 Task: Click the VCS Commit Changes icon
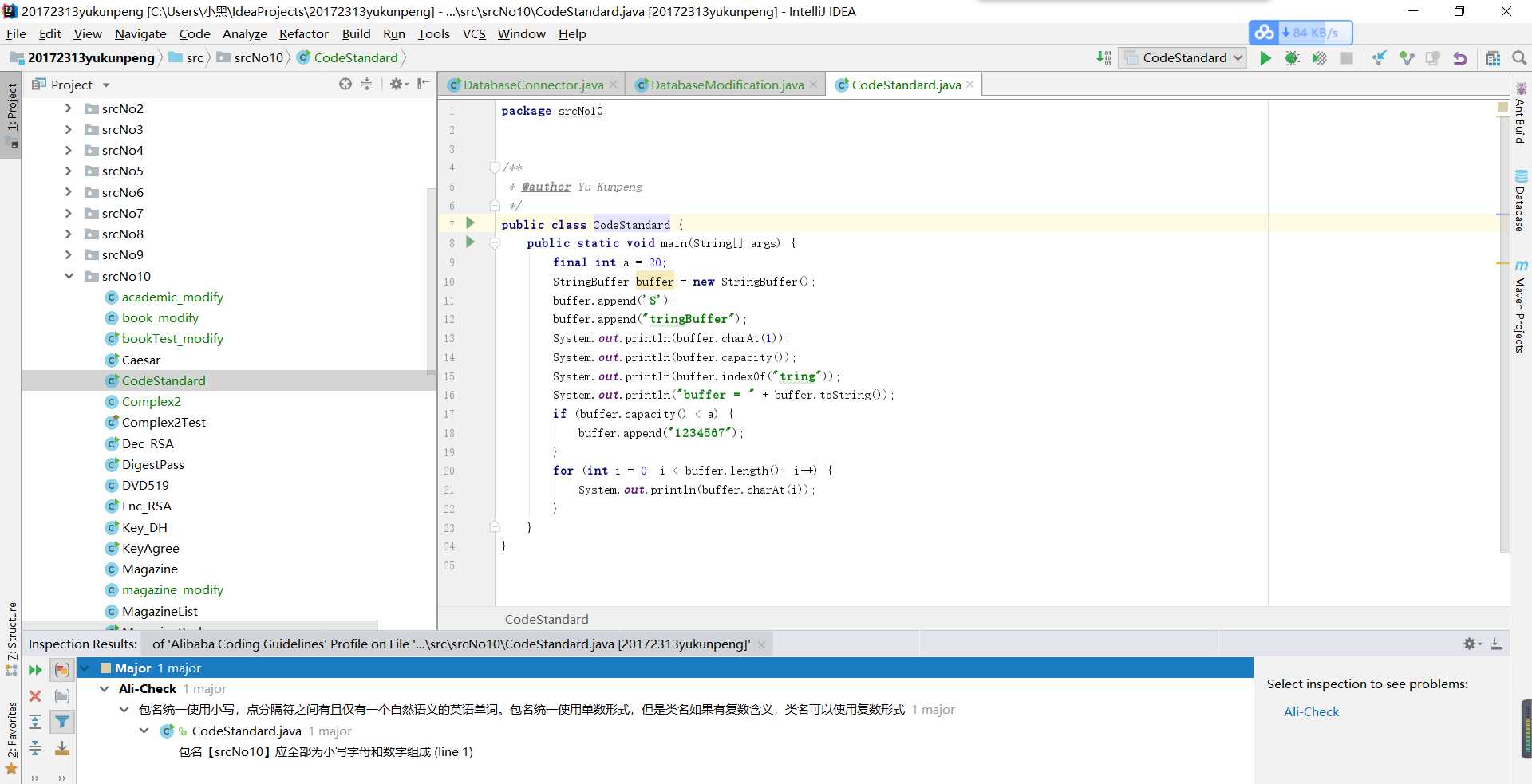[1407, 58]
